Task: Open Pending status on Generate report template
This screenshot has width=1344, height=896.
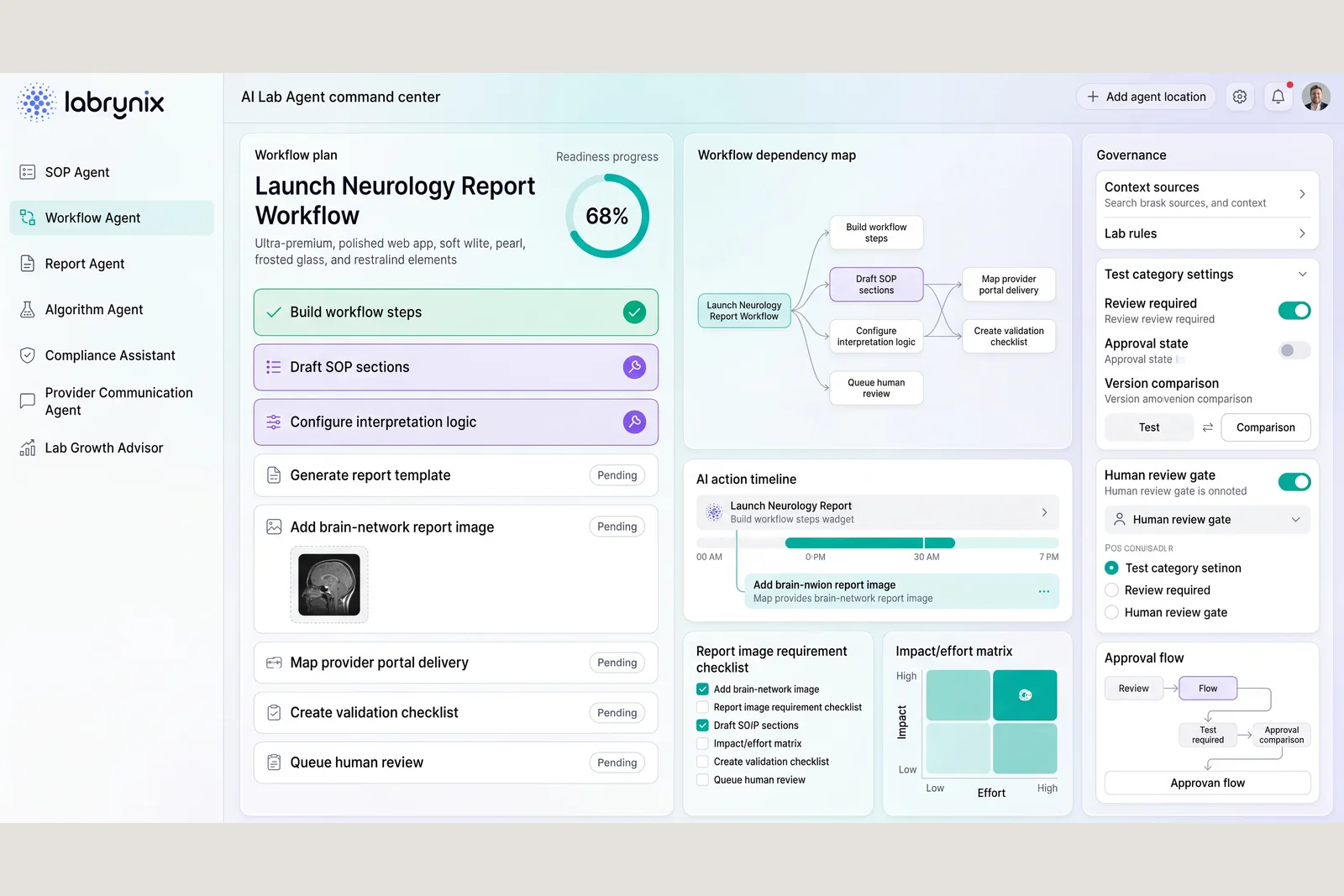Action: (617, 475)
